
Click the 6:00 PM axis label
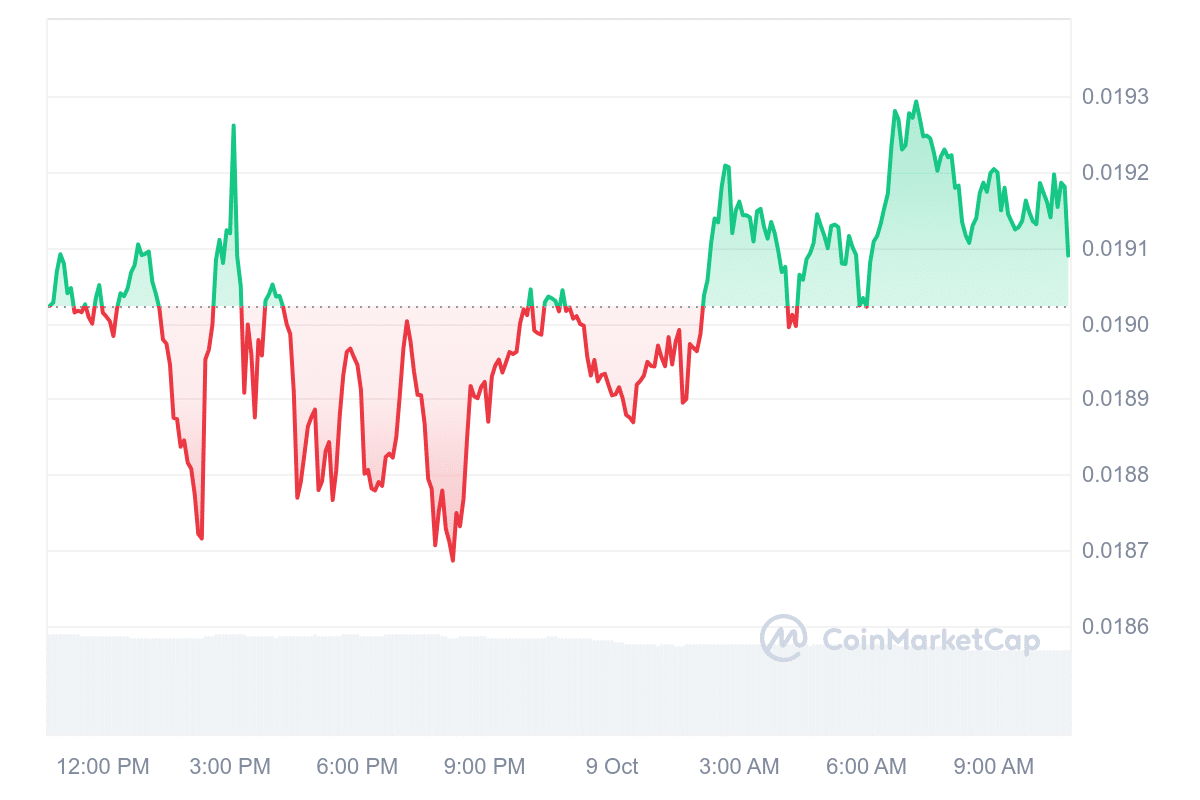[357, 767]
